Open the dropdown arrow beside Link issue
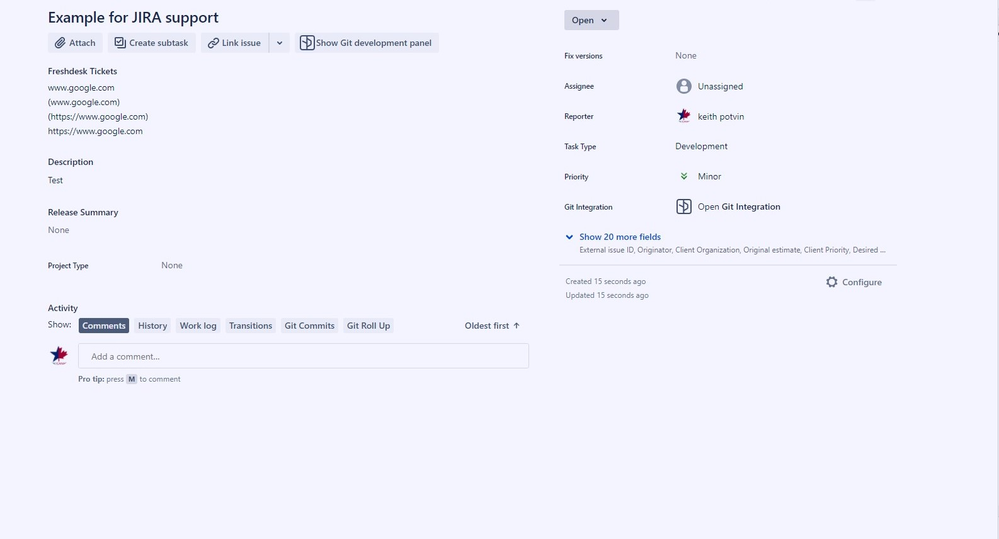The image size is (999, 539). 279,43
